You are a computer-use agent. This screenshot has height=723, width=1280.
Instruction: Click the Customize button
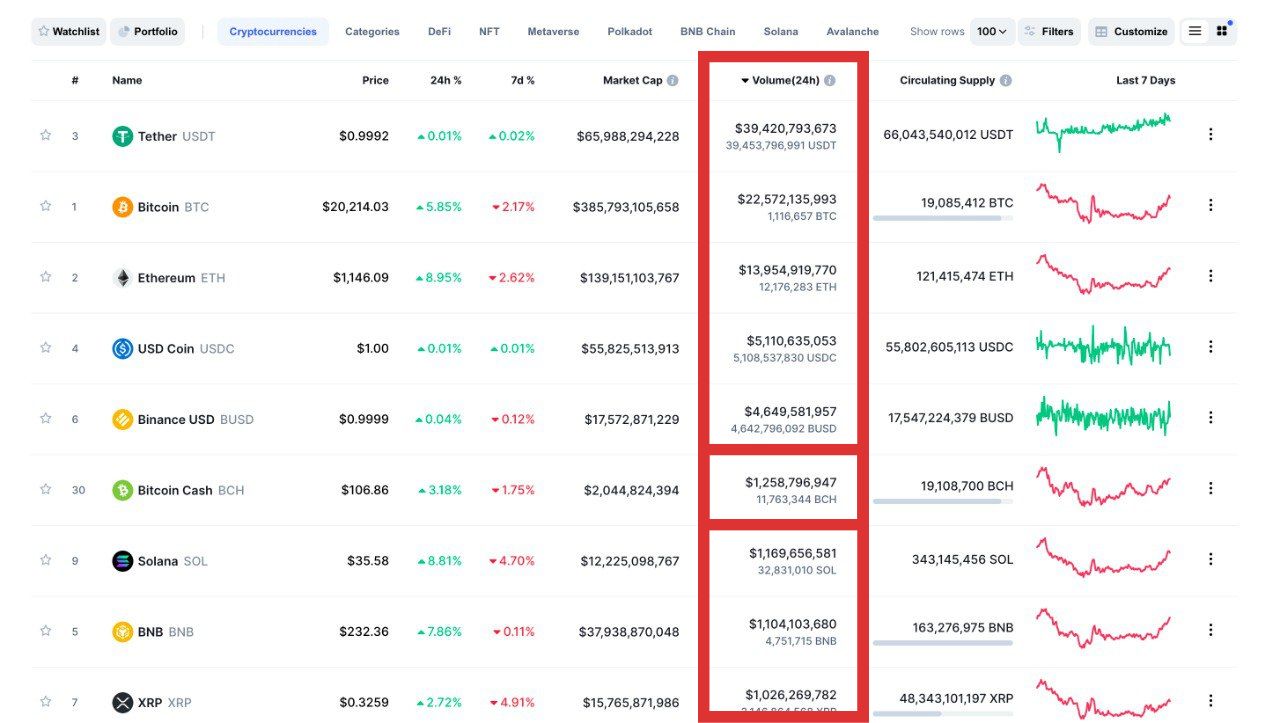1131,31
